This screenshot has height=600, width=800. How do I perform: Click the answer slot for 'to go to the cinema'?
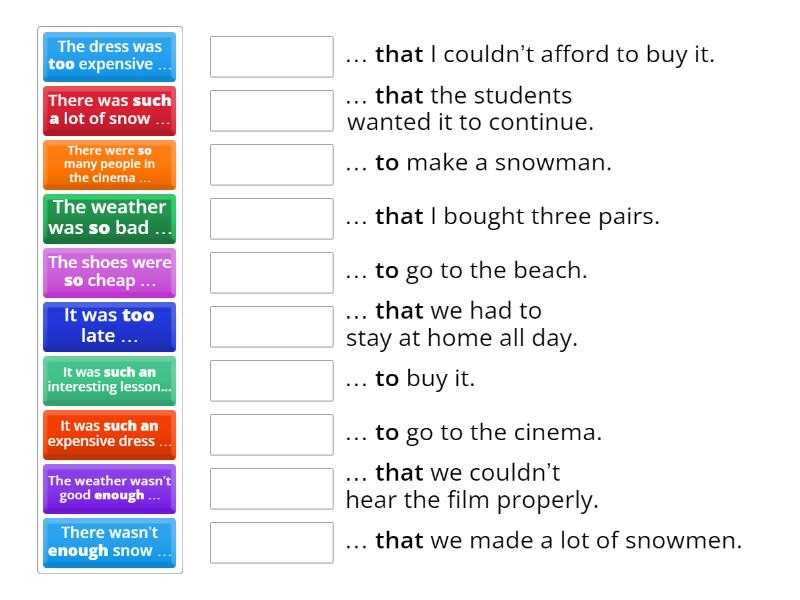[x=272, y=434]
